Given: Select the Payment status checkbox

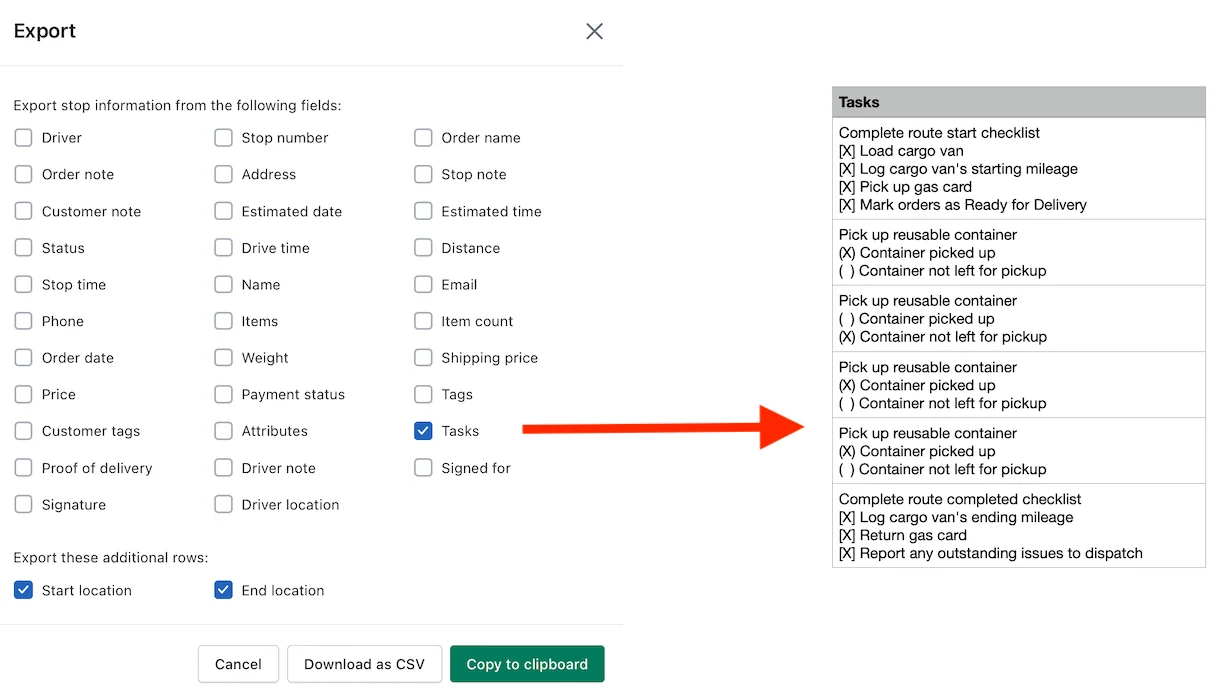Looking at the screenshot, I should tap(223, 394).
